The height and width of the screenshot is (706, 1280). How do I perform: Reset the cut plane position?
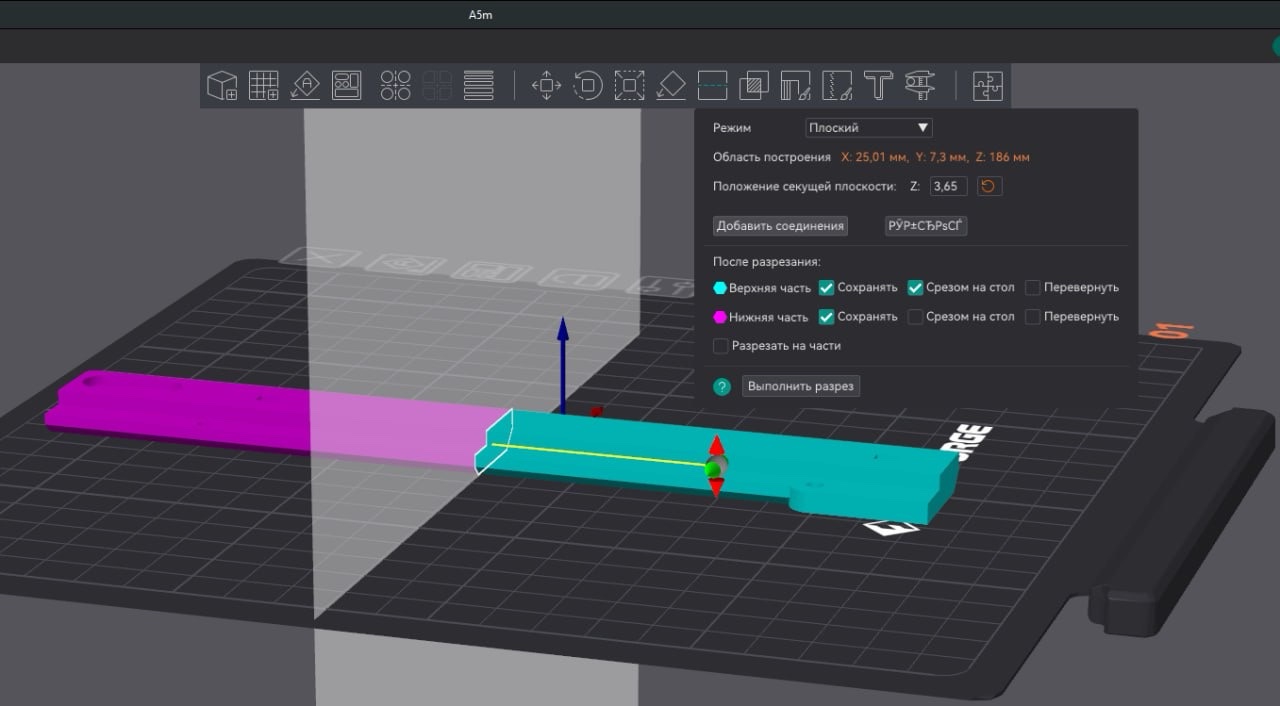point(989,186)
